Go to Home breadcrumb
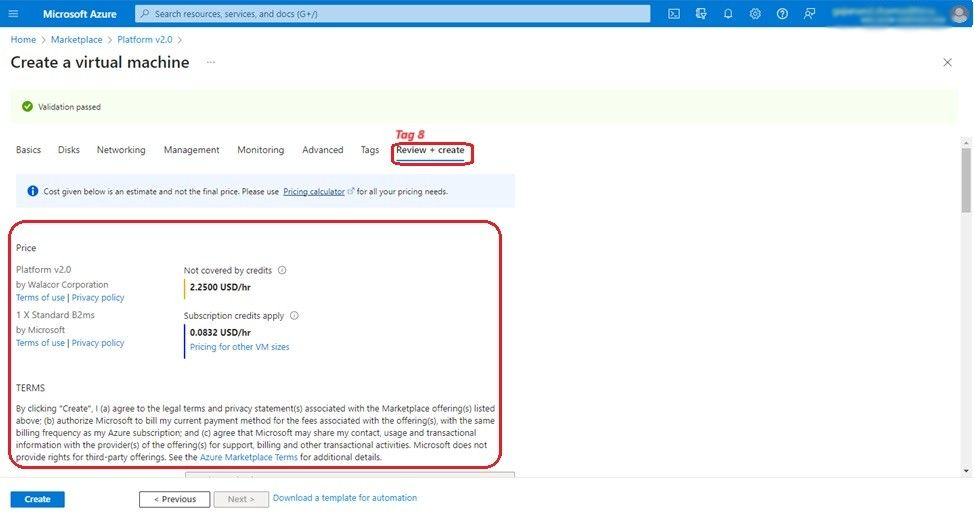The width and height of the screenshot is (974, 522). point(23,40)
